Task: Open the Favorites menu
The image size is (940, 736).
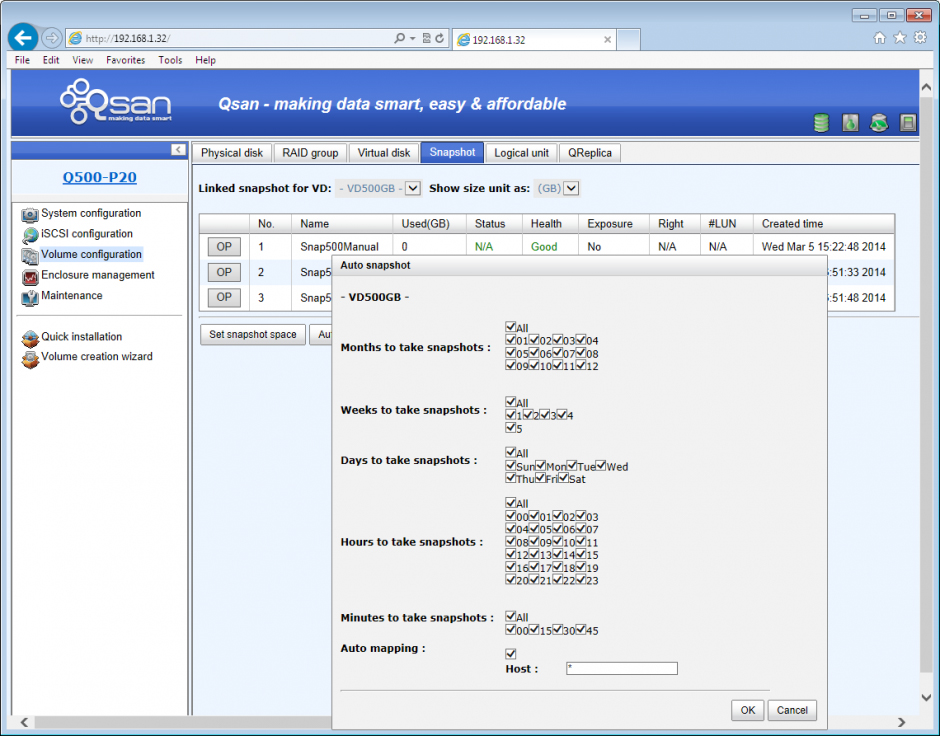Action: click(x=125, y=60)
